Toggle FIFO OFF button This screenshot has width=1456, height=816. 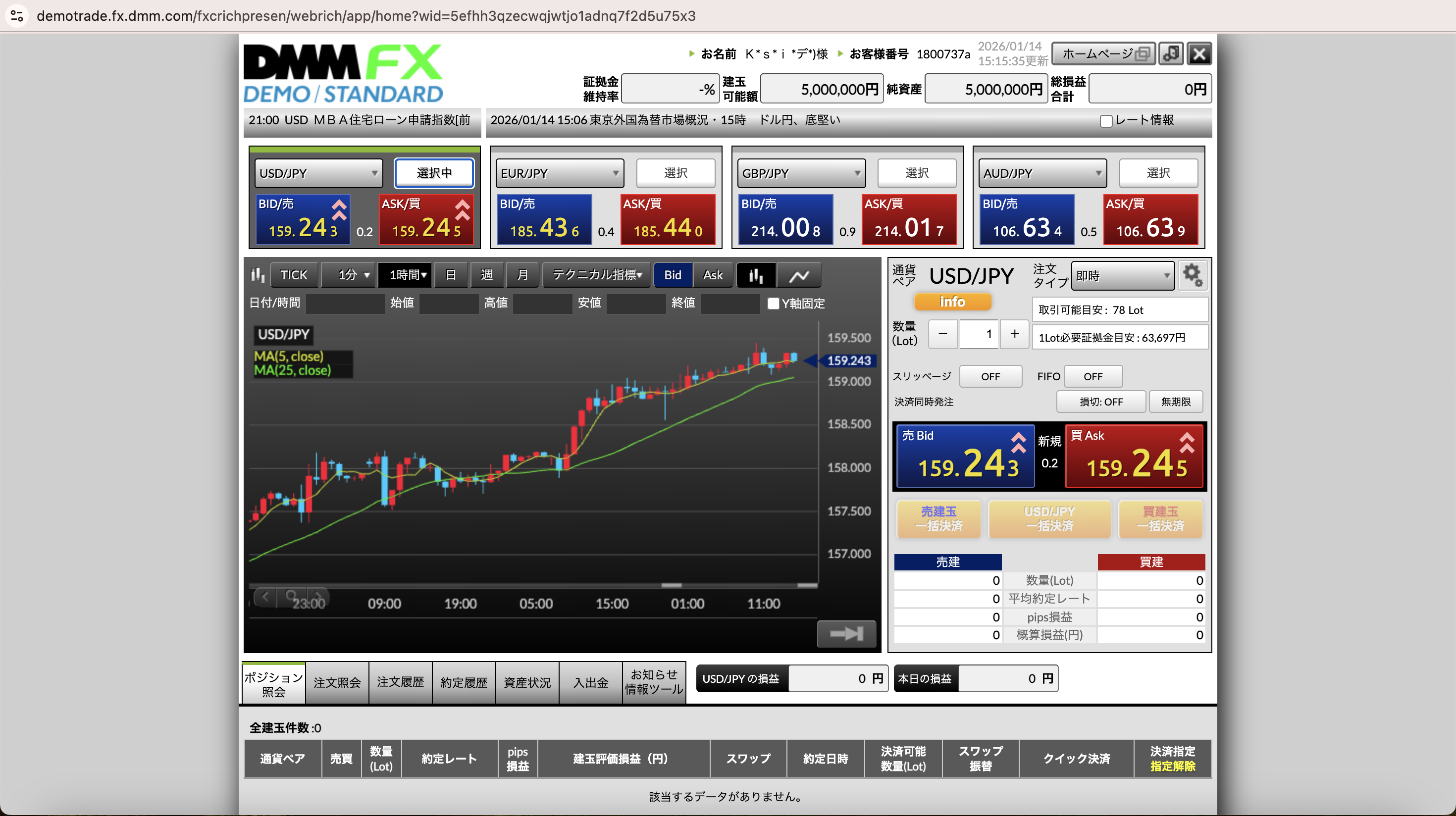coord(1092,376)
